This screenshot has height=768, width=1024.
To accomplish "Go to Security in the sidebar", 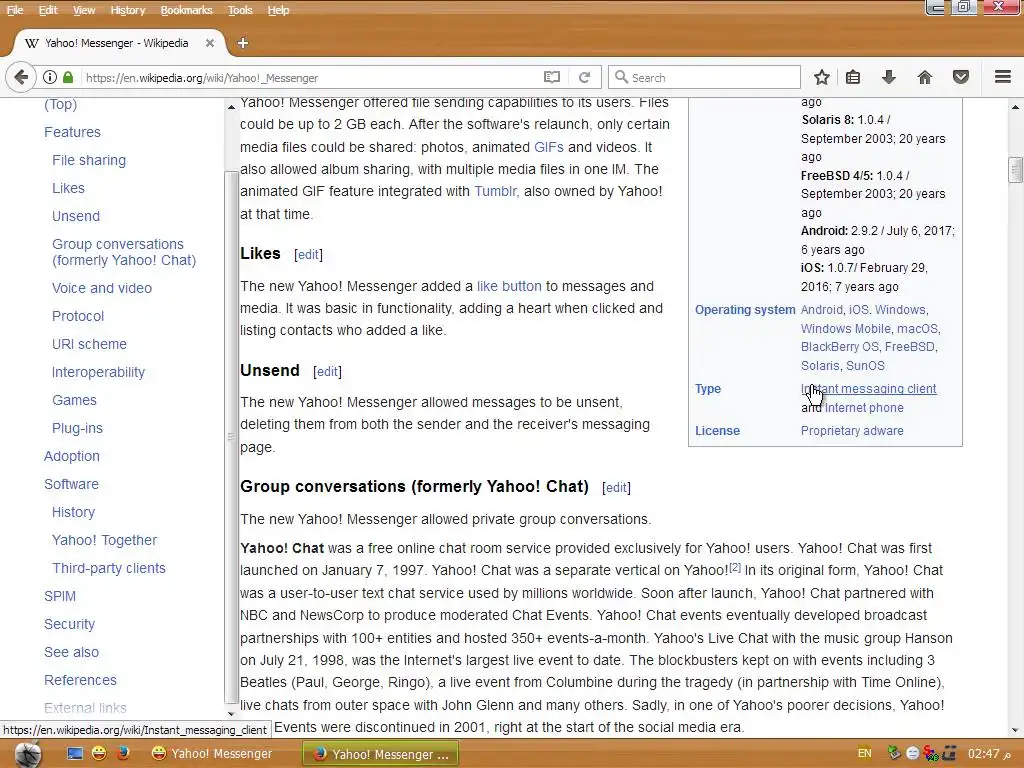I will 69,624.
